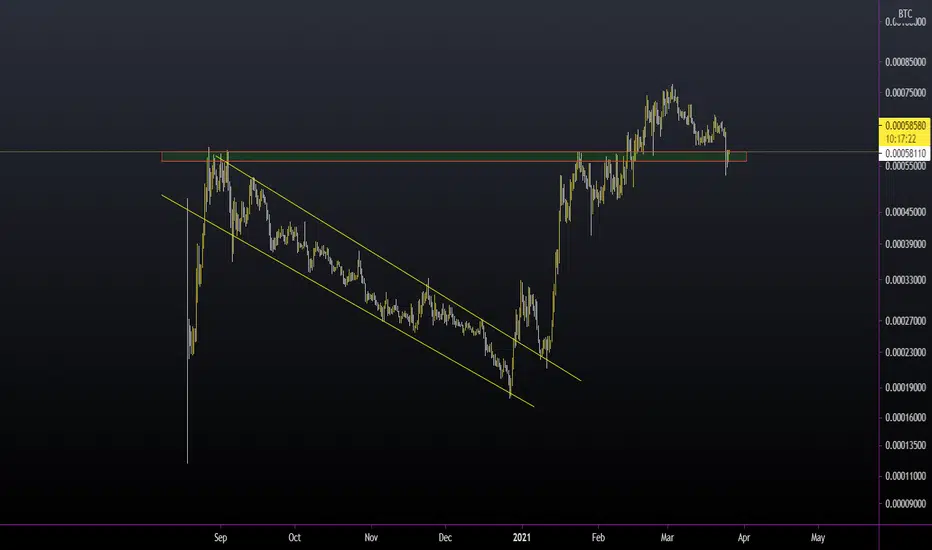Viewport: 932px width, 550px height.
Task: Click the 0.00009000 price axis label
Action: click(905, 504)
